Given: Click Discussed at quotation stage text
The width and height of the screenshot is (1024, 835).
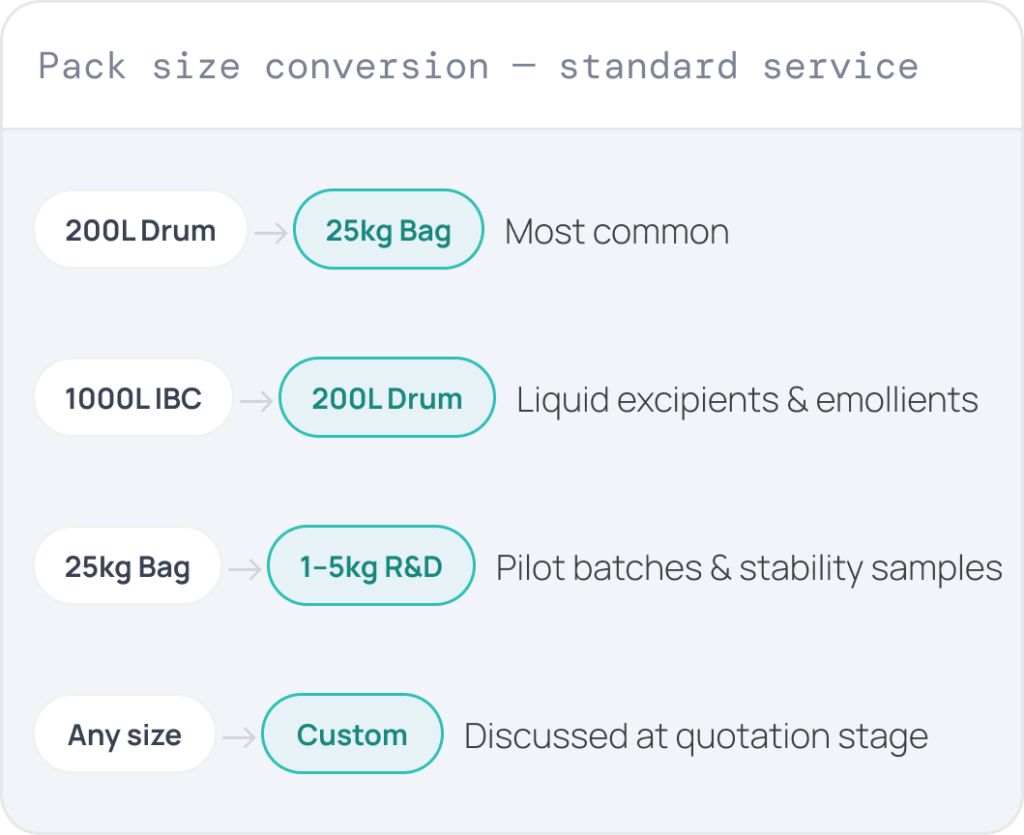Looking at the screenshot, I should (696, 737).
